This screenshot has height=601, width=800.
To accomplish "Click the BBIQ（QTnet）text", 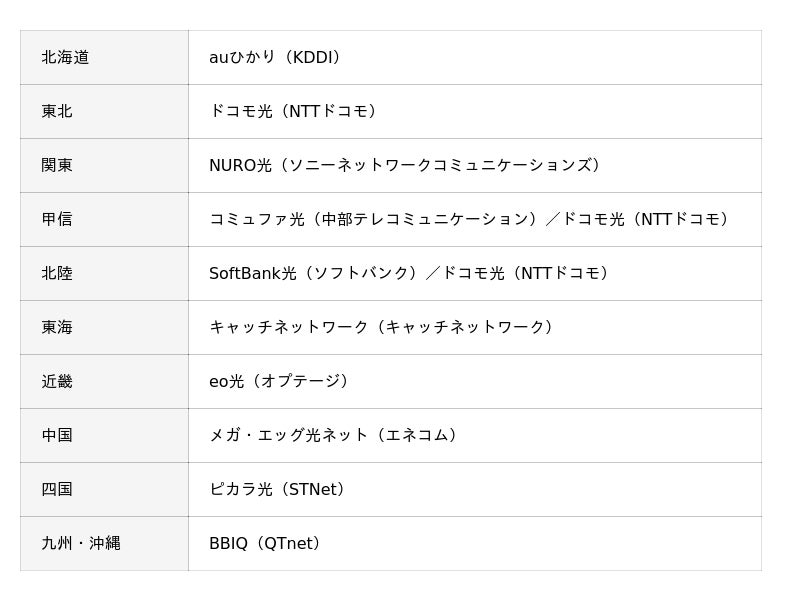I will (265, 544).
